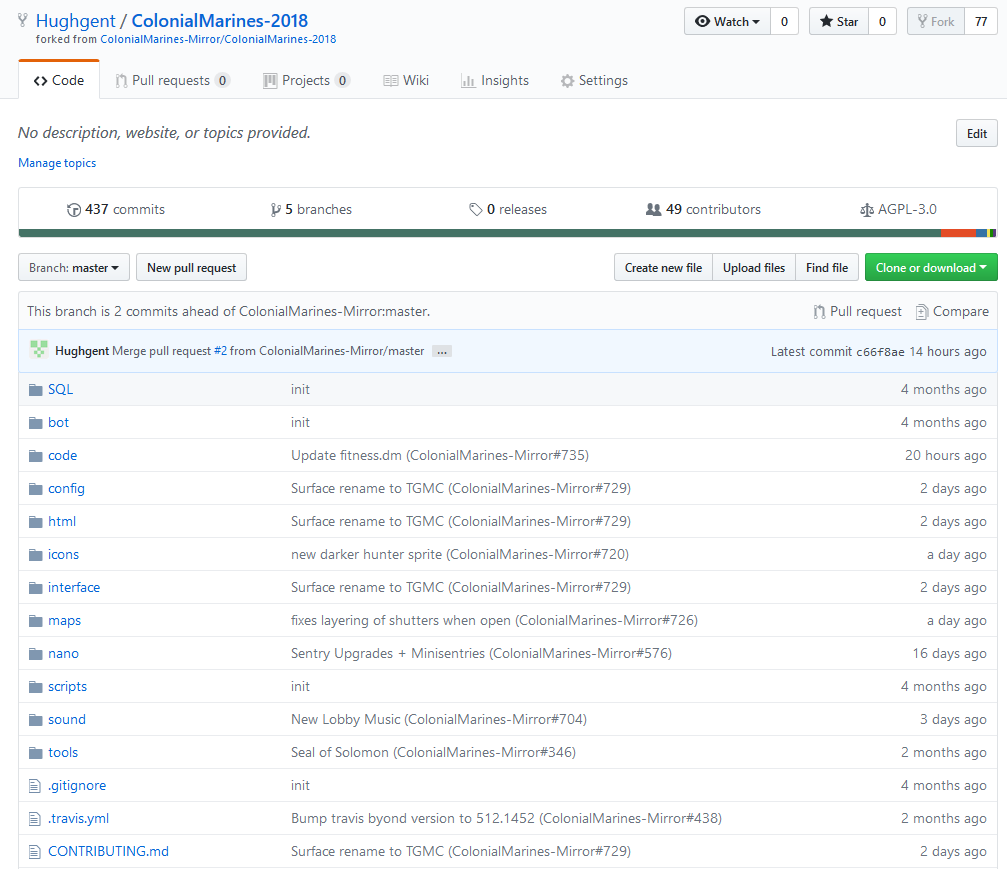Click the .gitignore file icon

point(35,786)
